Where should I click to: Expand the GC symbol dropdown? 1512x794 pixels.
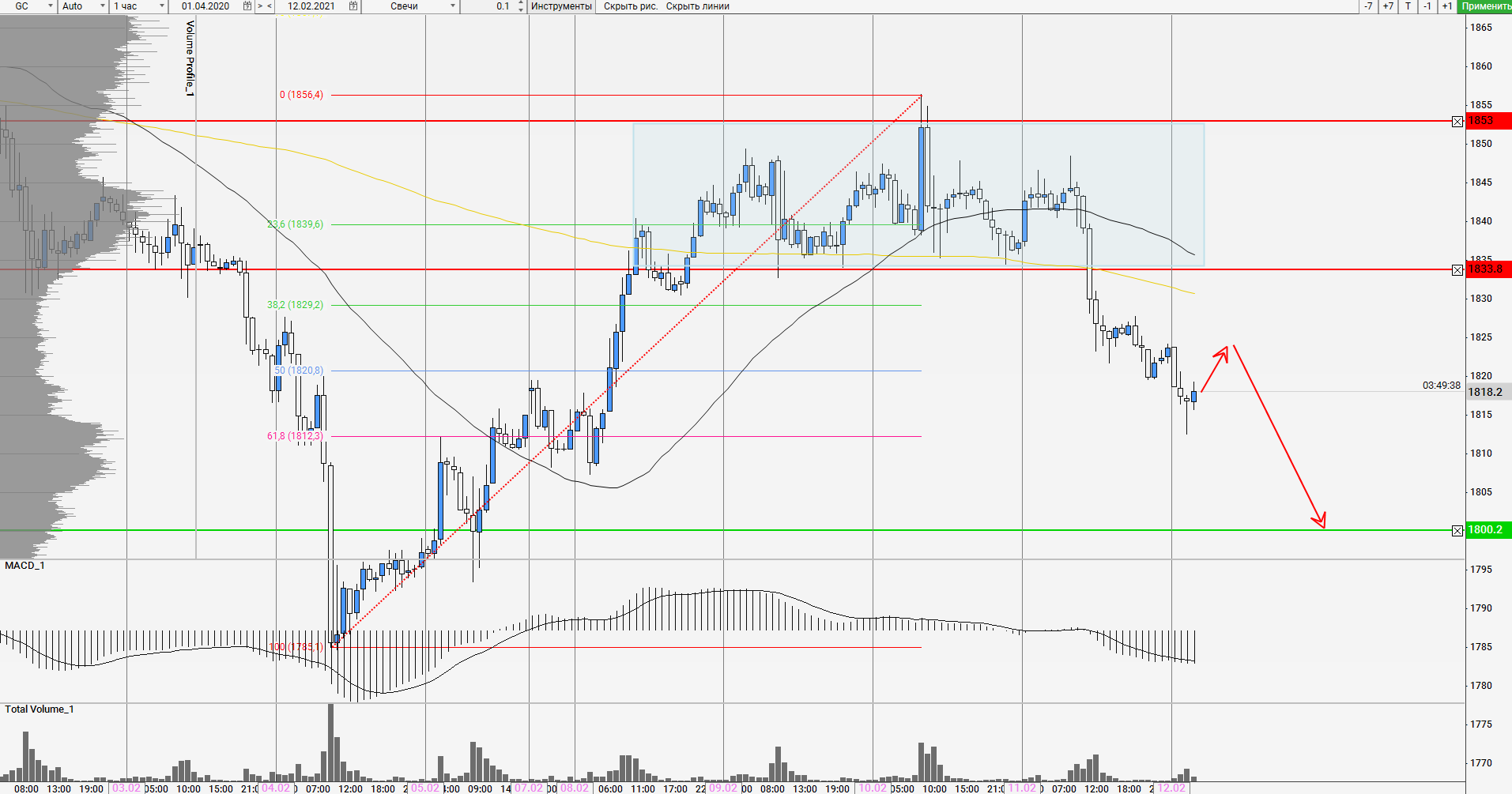(51, 6)
